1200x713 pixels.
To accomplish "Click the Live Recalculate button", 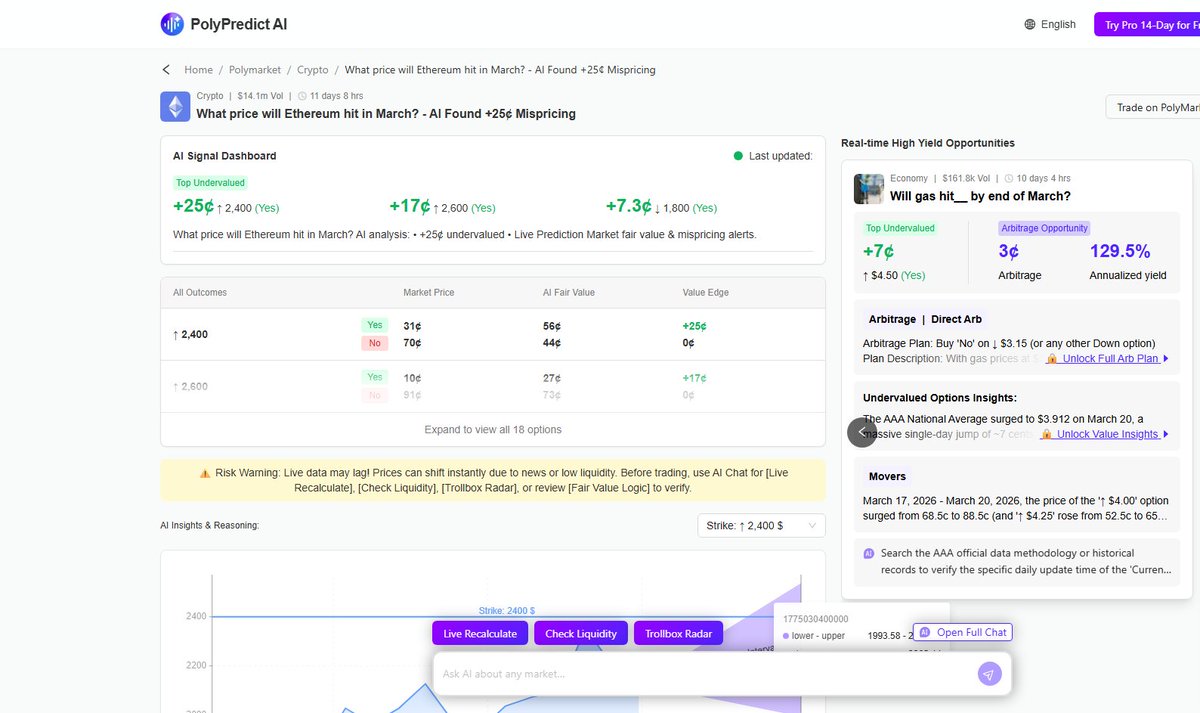I will tap(480, 633).
